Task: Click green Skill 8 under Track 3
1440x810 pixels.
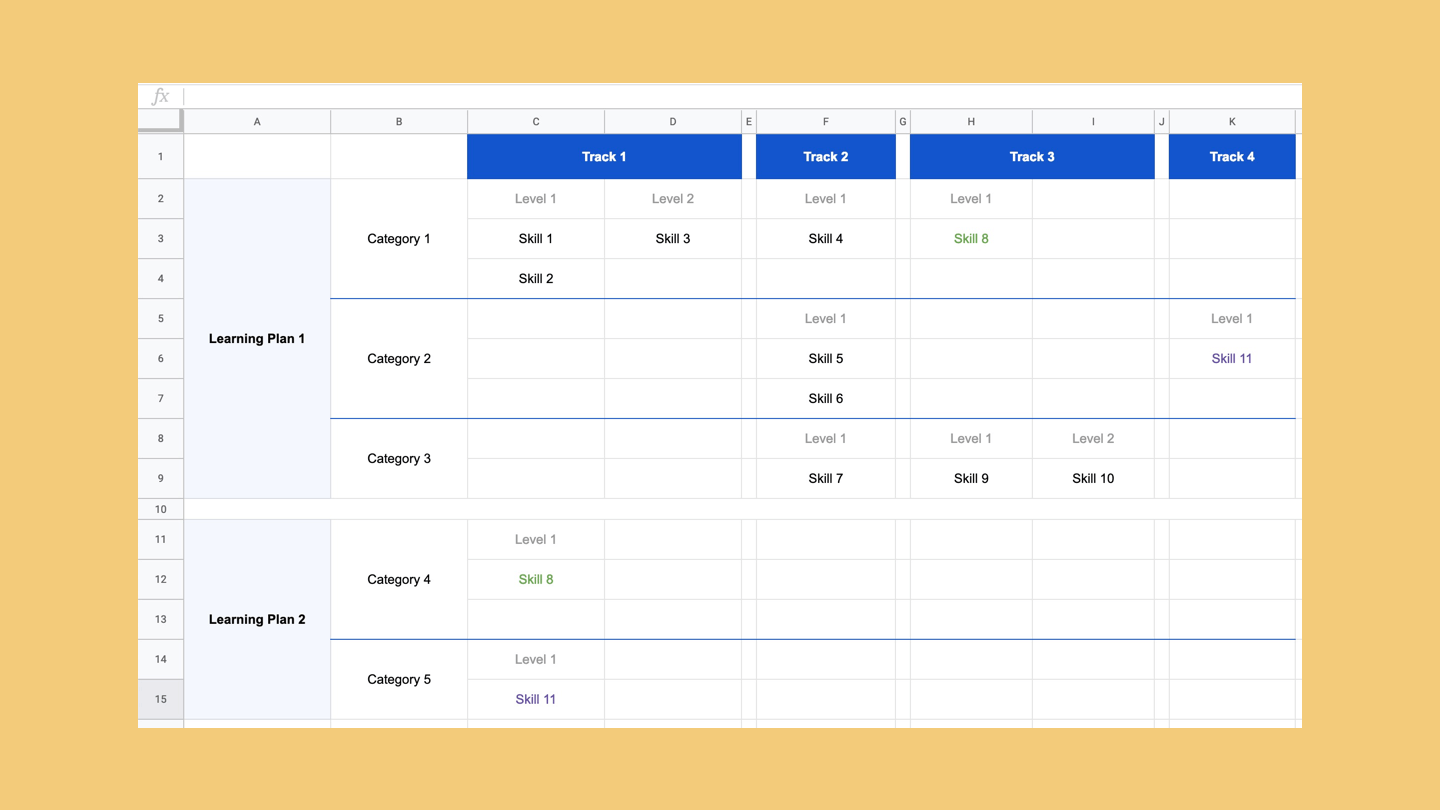Action: pos(971,239)
